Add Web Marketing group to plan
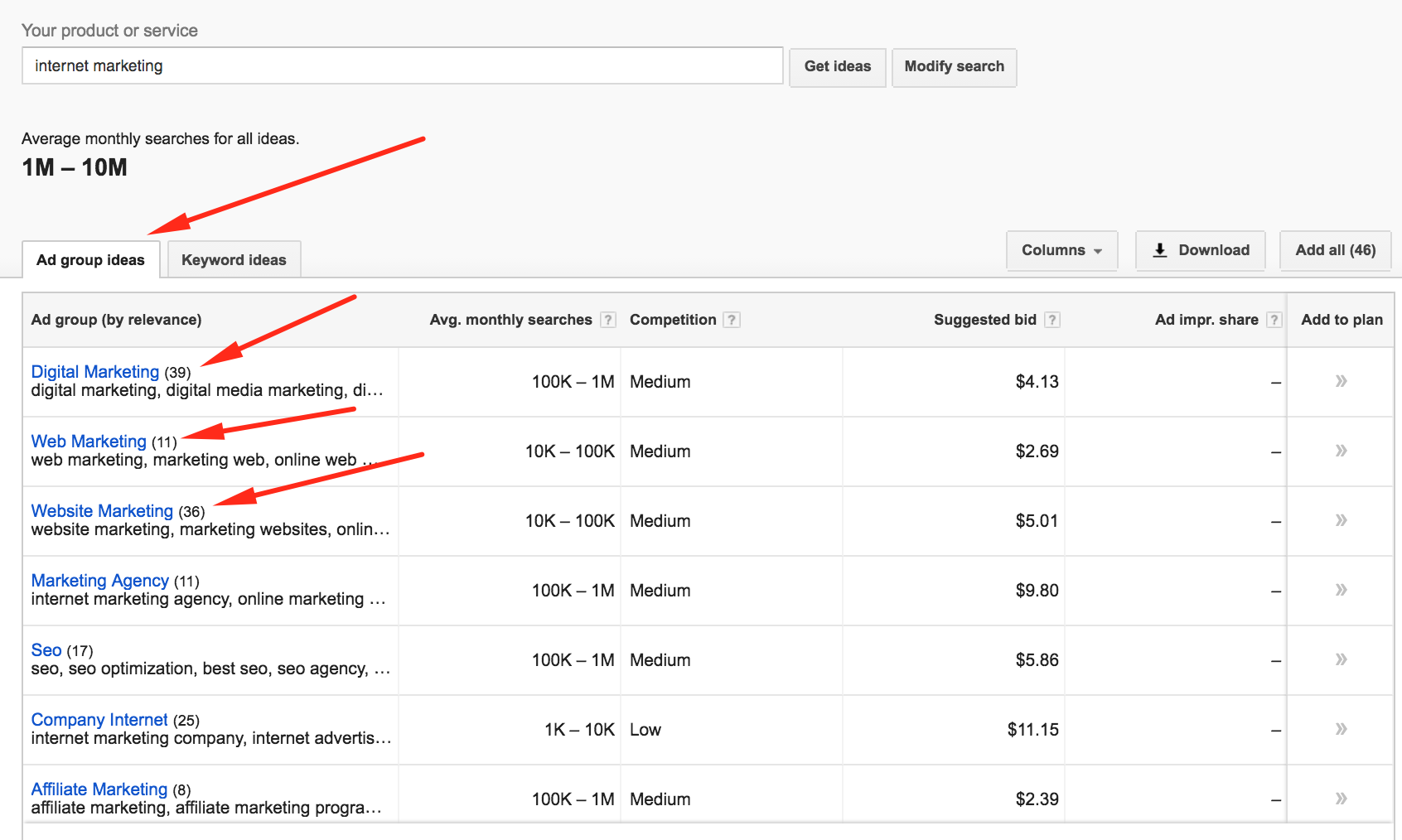This screenshot has width=1402, height=840. pyautogui.click(x=1341, y=451)
